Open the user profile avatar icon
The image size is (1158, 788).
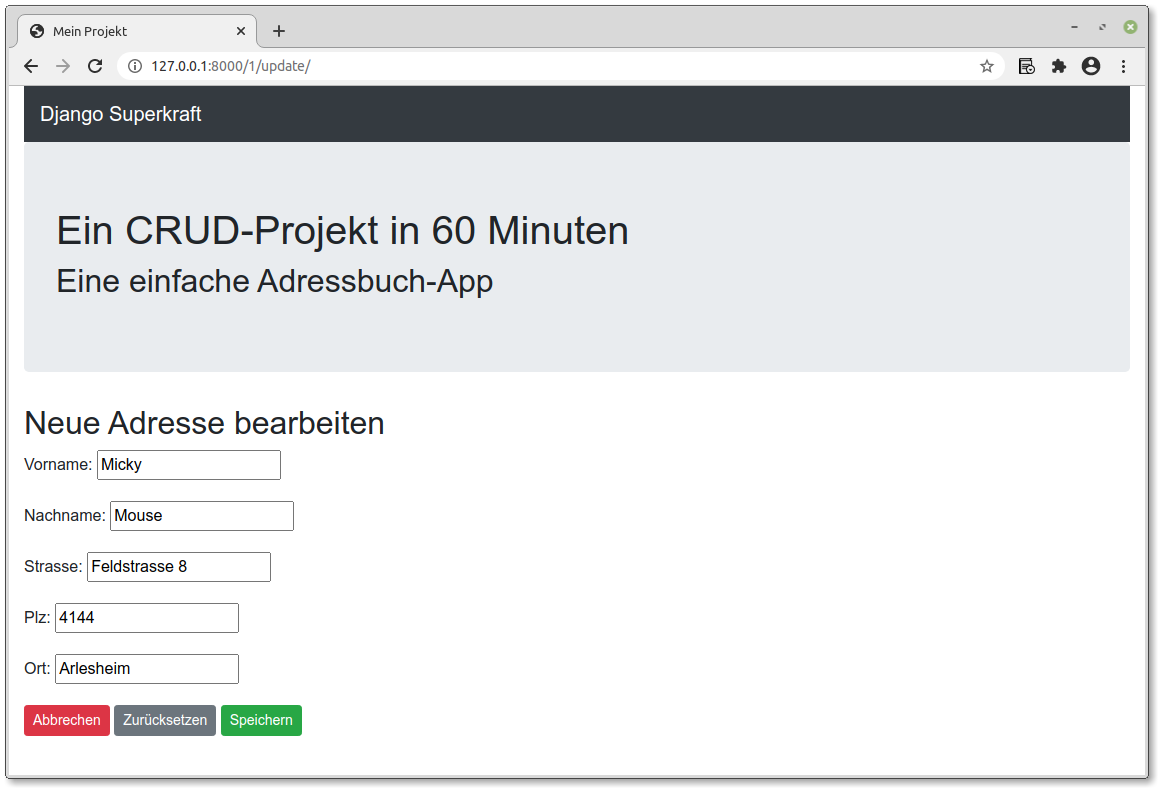1091,66
